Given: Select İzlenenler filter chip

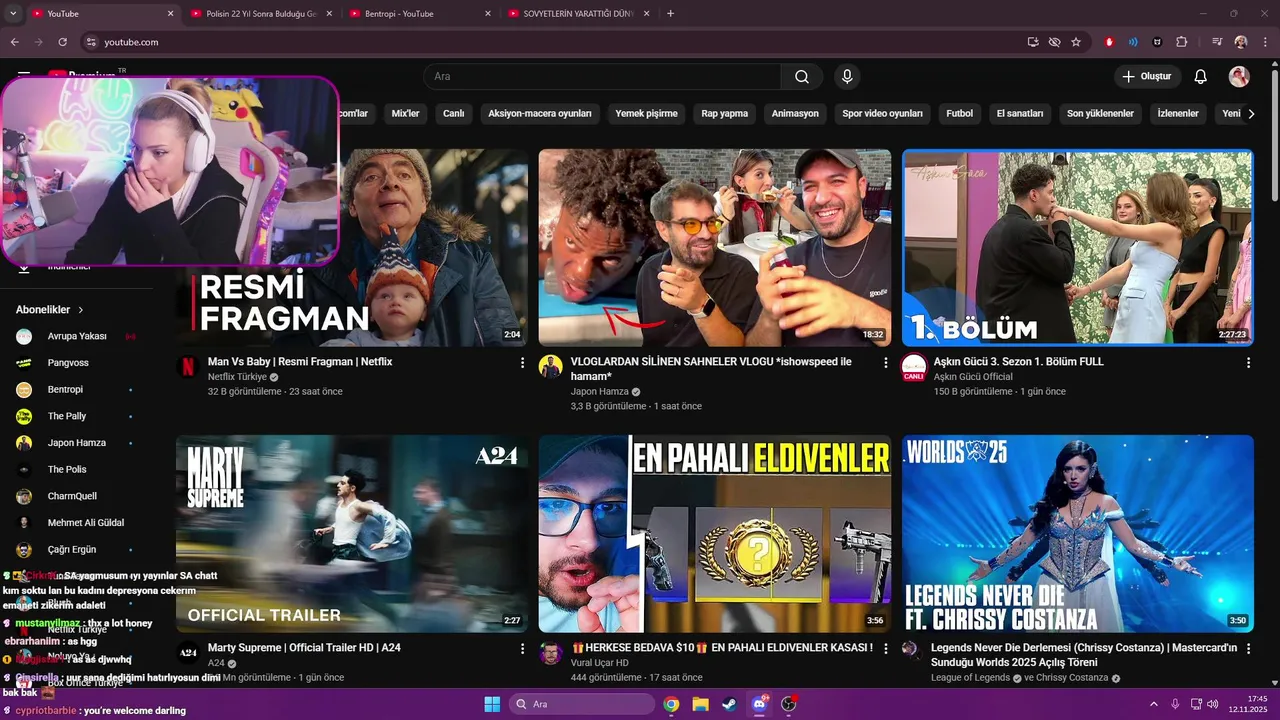Looking at the screenshot, I should tap(1178, 114).
